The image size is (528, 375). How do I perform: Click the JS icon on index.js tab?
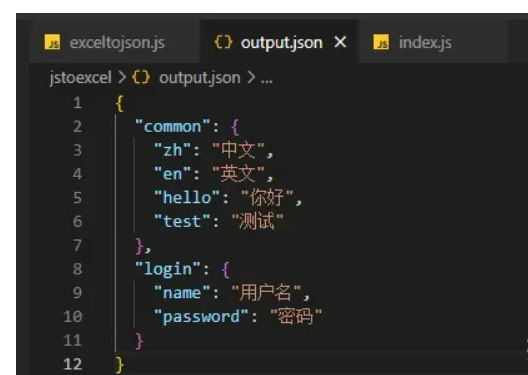tap(381, 42)
